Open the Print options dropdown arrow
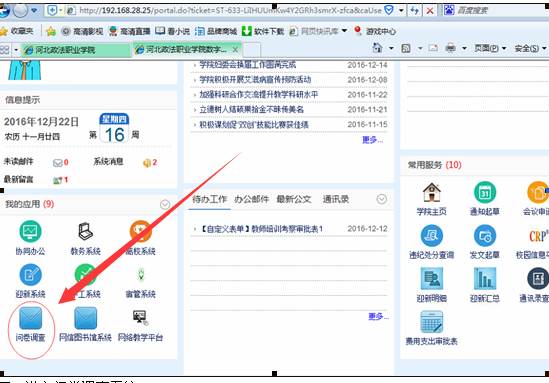Screen dimensions: 549x383 pyautogui.click(x=464, y=48)
